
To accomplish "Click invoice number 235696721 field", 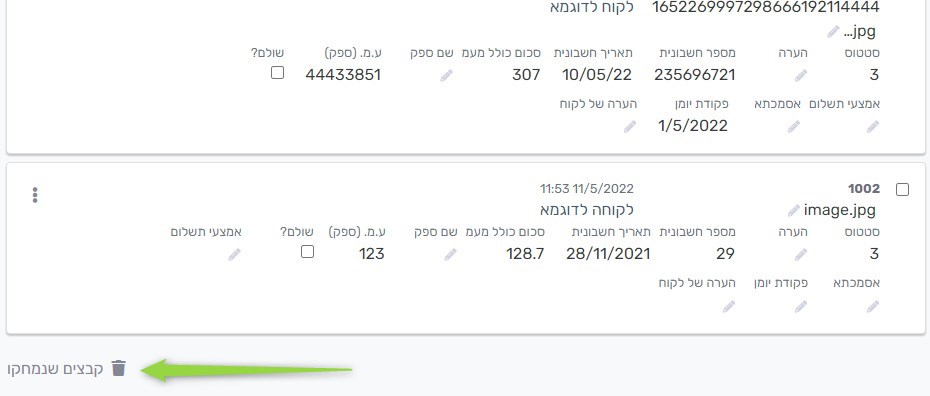I will tap(695, 75).
